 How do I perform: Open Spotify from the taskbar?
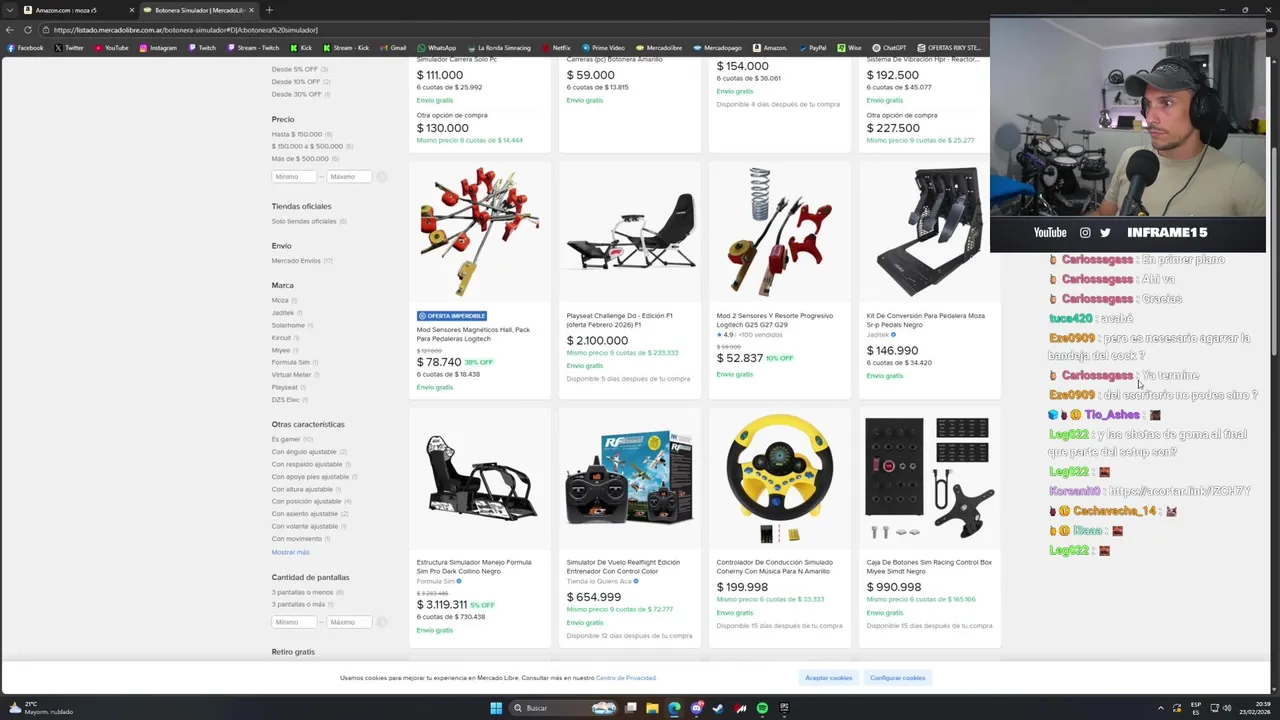pyautogui.click(x=762, y=708)
